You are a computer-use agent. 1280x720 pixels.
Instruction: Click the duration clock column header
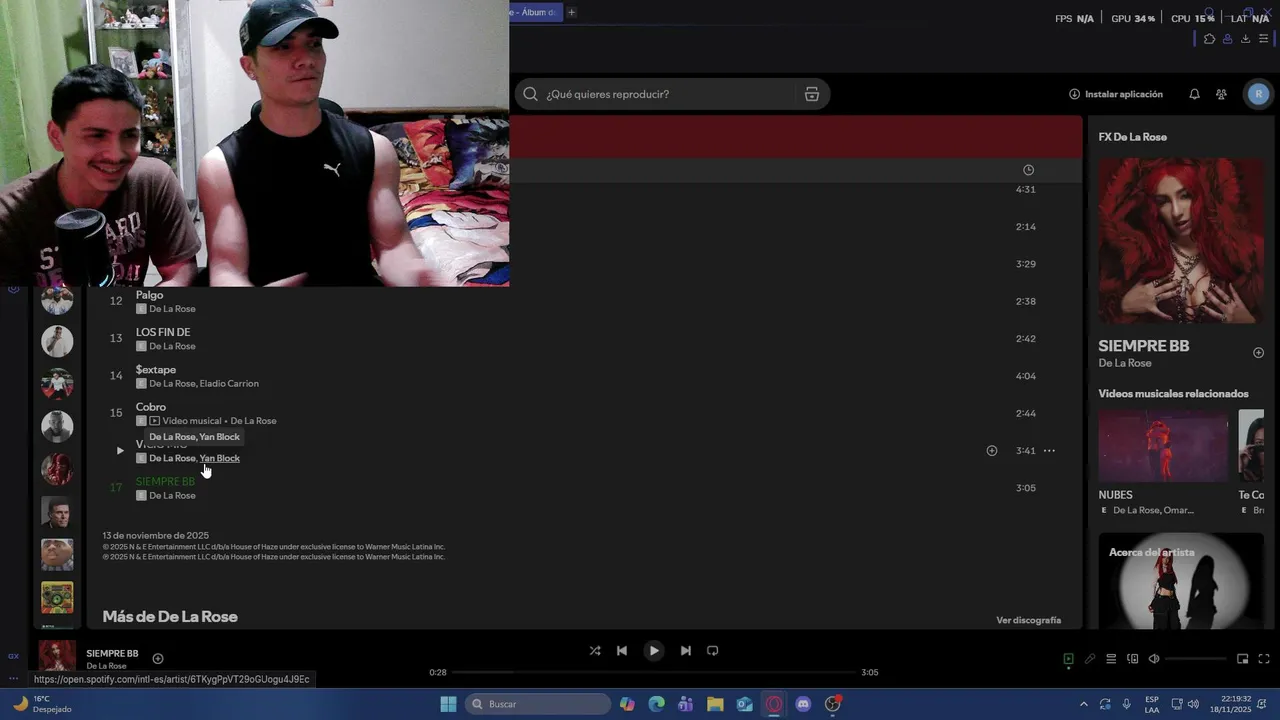[1028, 170]
